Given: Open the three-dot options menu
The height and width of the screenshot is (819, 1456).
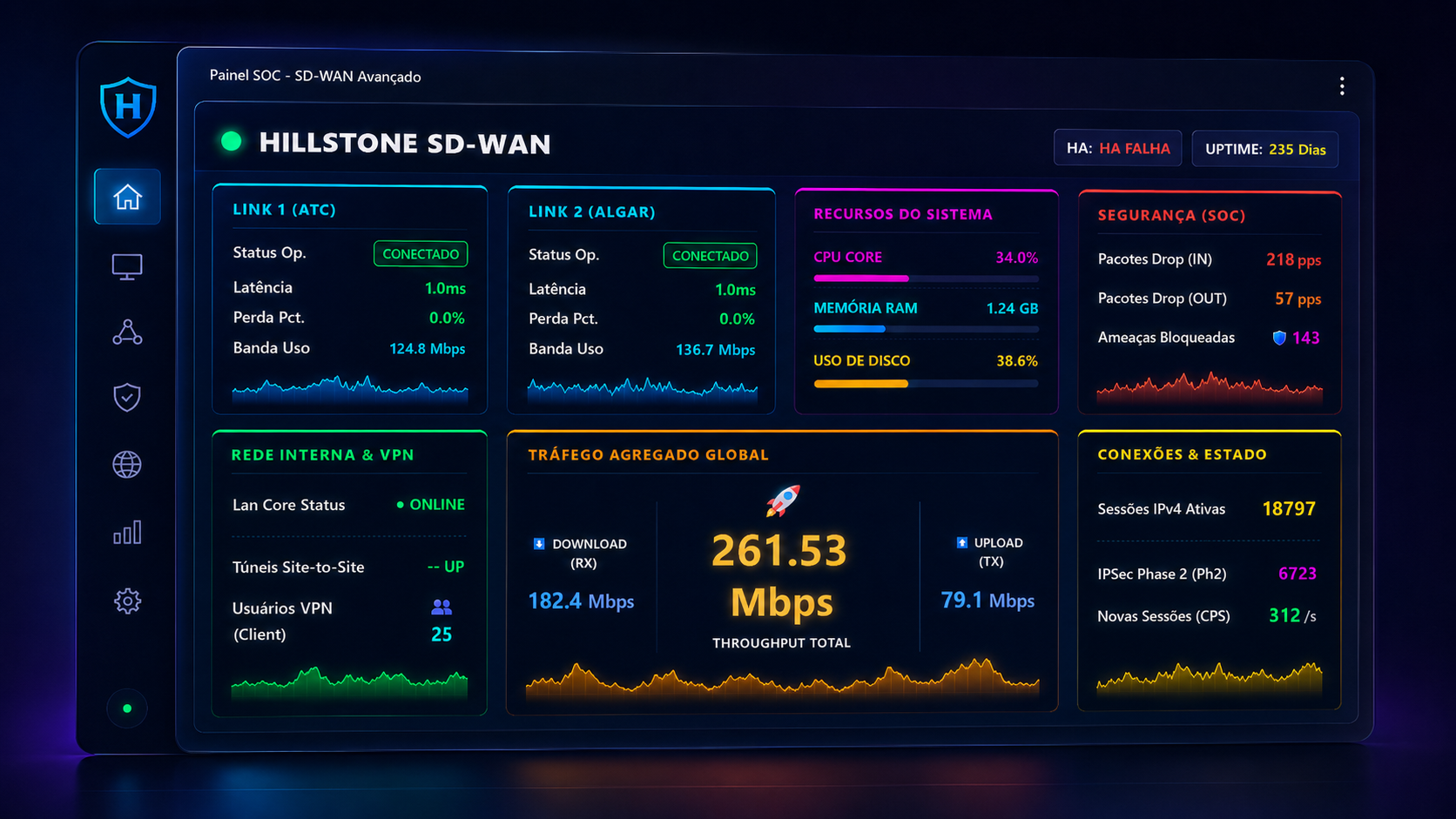Looking at the screenshot, I should [x=1342, y=86].
